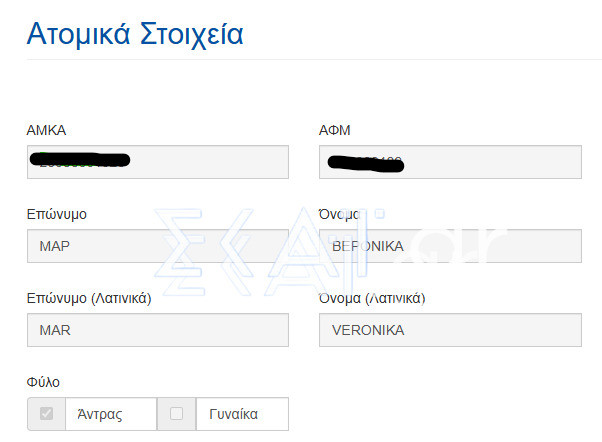Check the Γυναίκα checkbox
This screenshot has height=442, width=602.
(176, 414)
